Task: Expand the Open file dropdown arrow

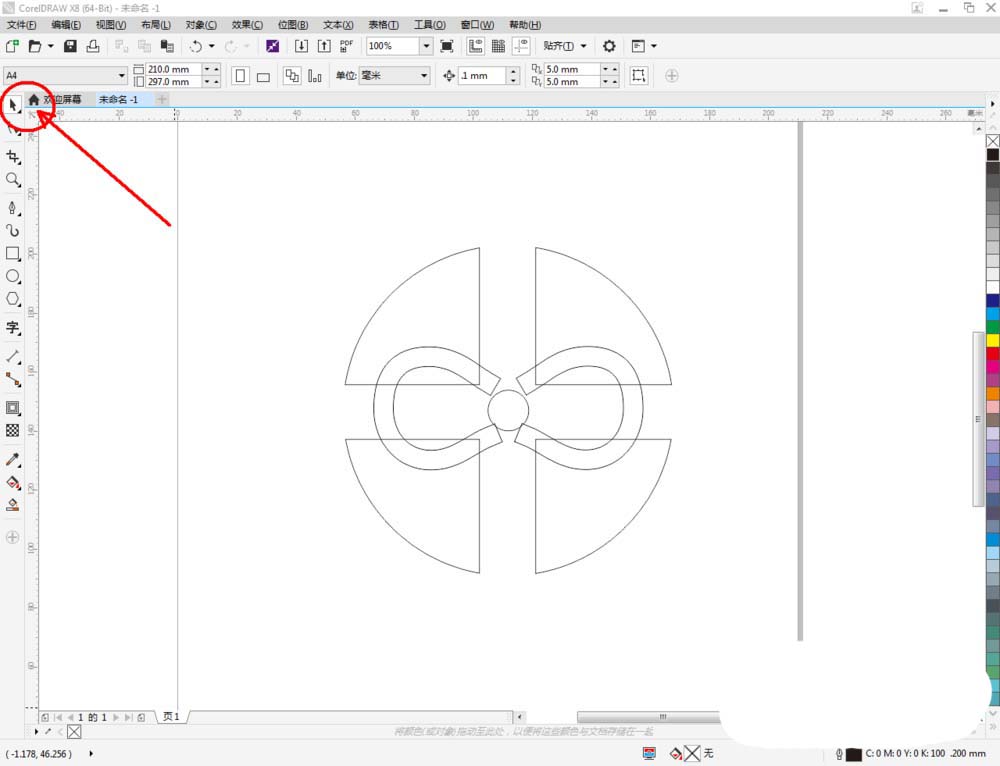Action: click(x=50, y=46)
